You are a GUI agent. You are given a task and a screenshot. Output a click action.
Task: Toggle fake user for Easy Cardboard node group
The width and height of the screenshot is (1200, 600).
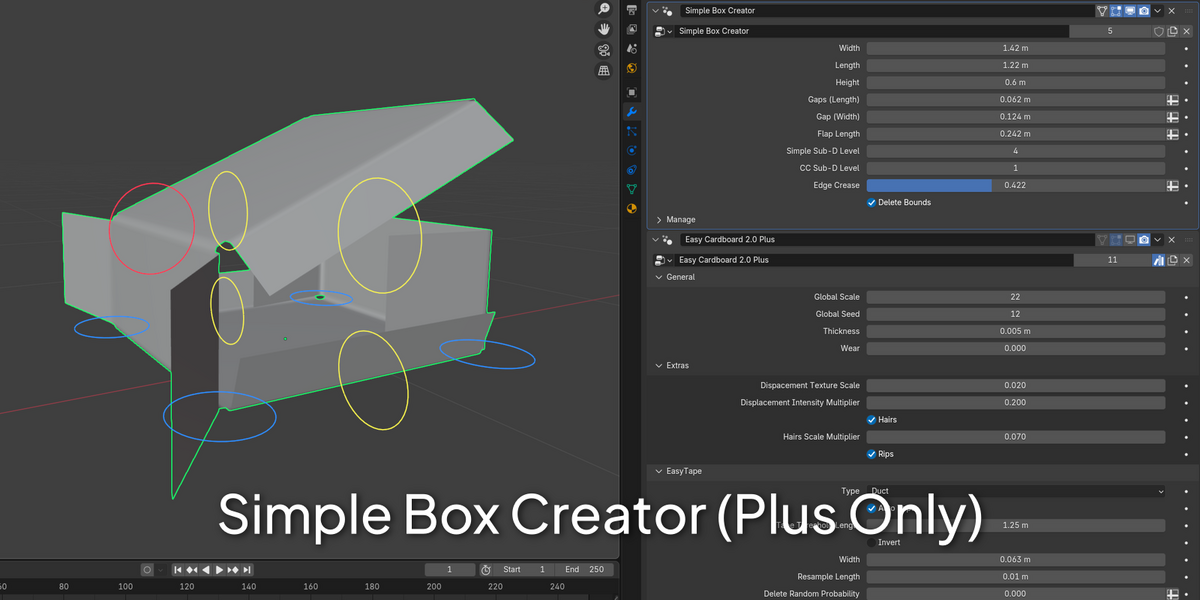[x=1159, y=260]
